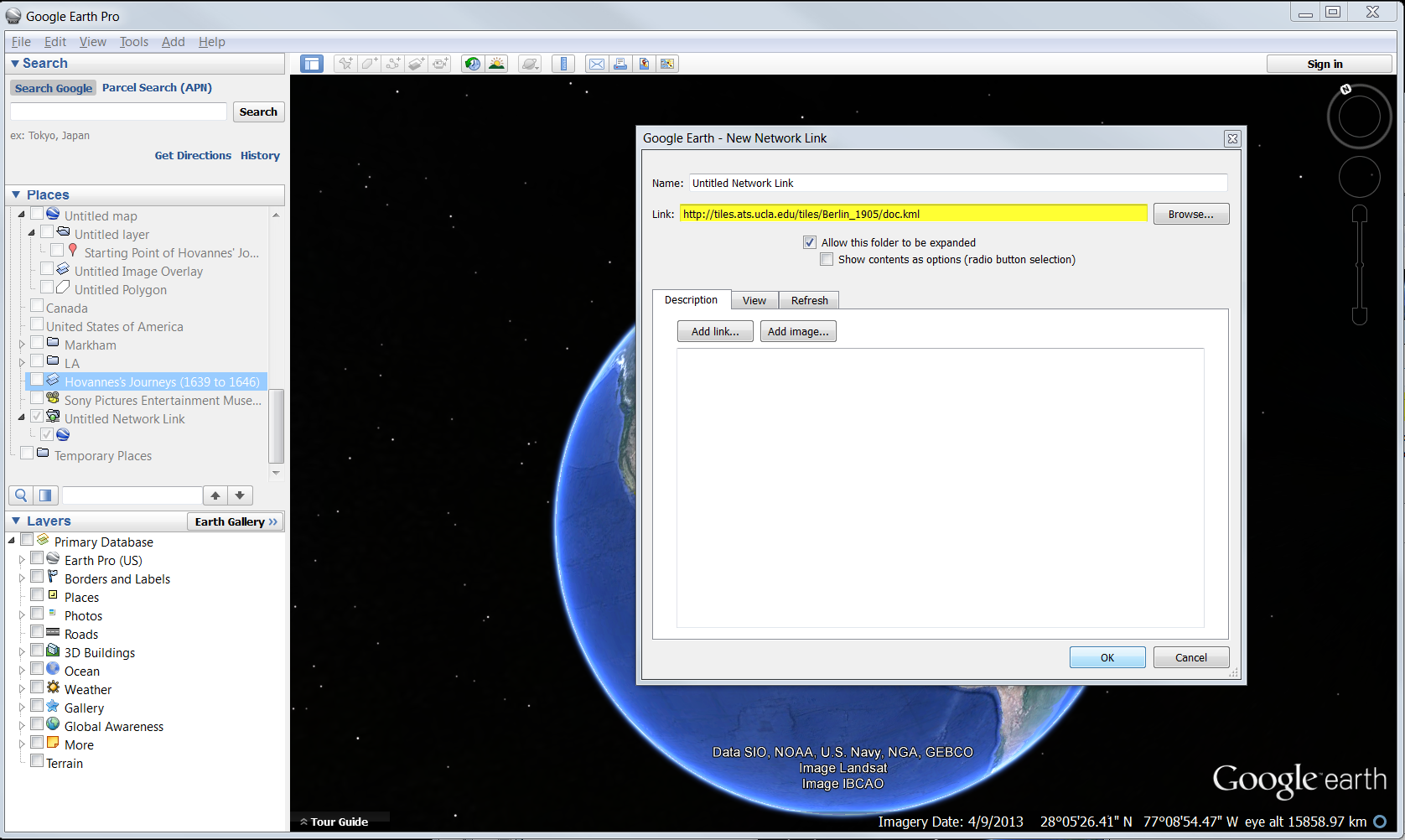Click the Add image... button
The image size is (1405, 840).
[798, 331]
